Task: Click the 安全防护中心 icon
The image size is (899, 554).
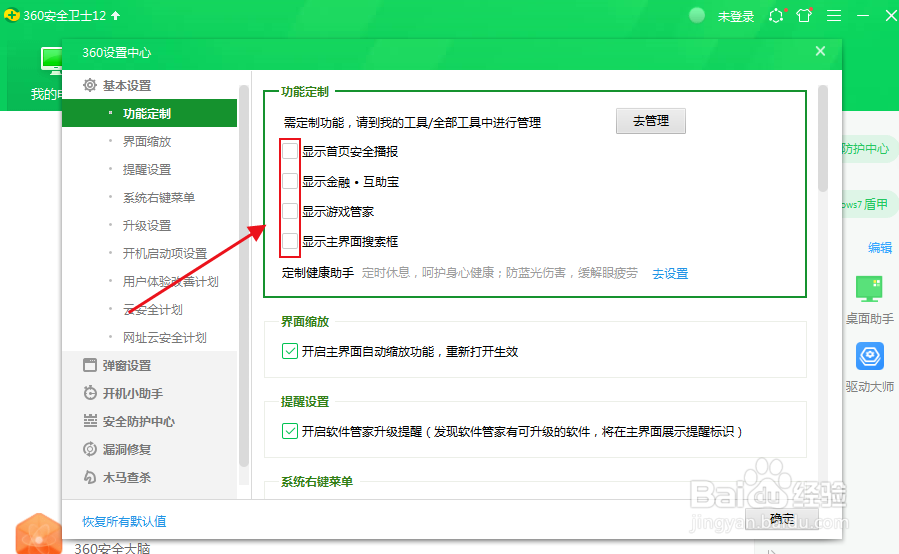Action: (89, 421)
